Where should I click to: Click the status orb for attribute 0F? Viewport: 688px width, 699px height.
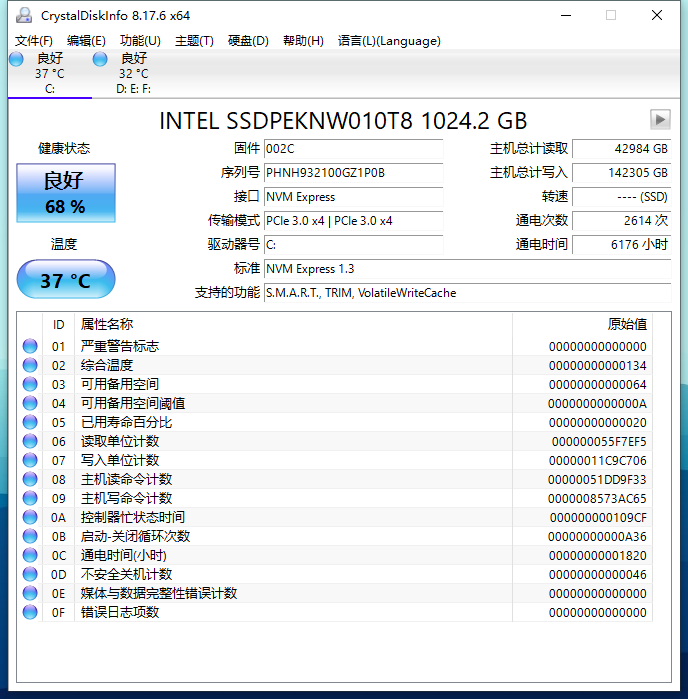pos(30,612)
